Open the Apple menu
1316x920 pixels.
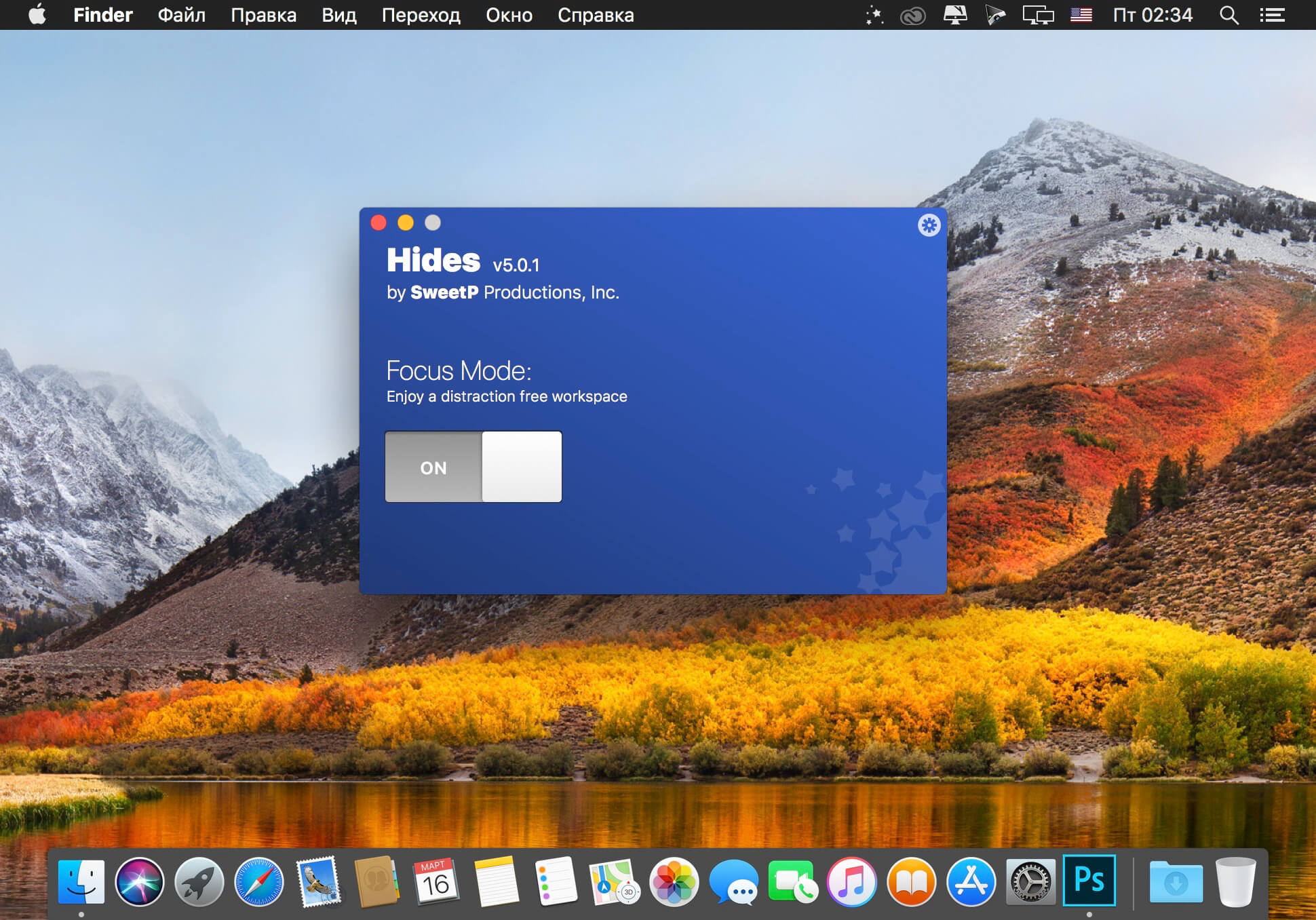pos(38,14)
